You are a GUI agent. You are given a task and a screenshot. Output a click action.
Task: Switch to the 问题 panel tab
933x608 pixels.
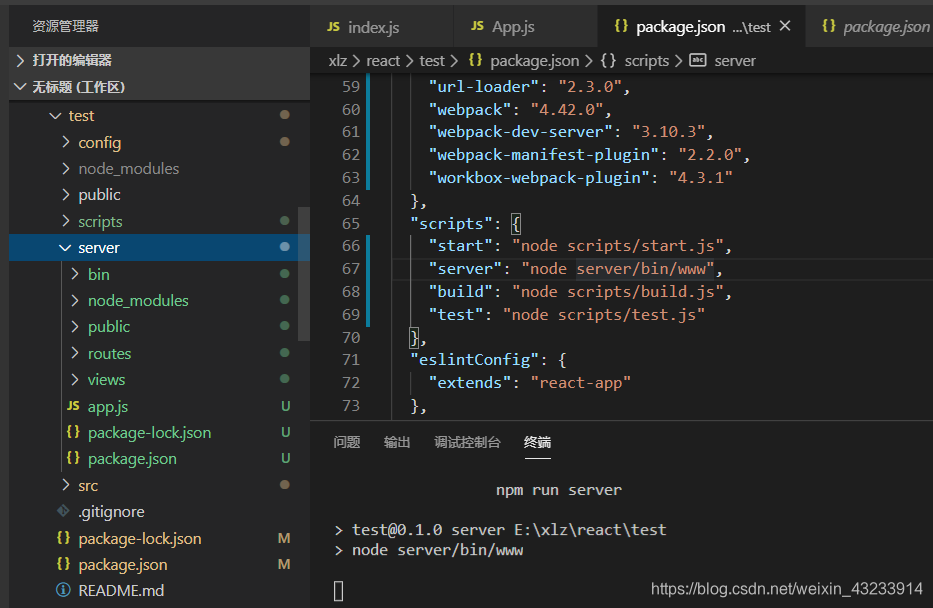pos(347,442)
